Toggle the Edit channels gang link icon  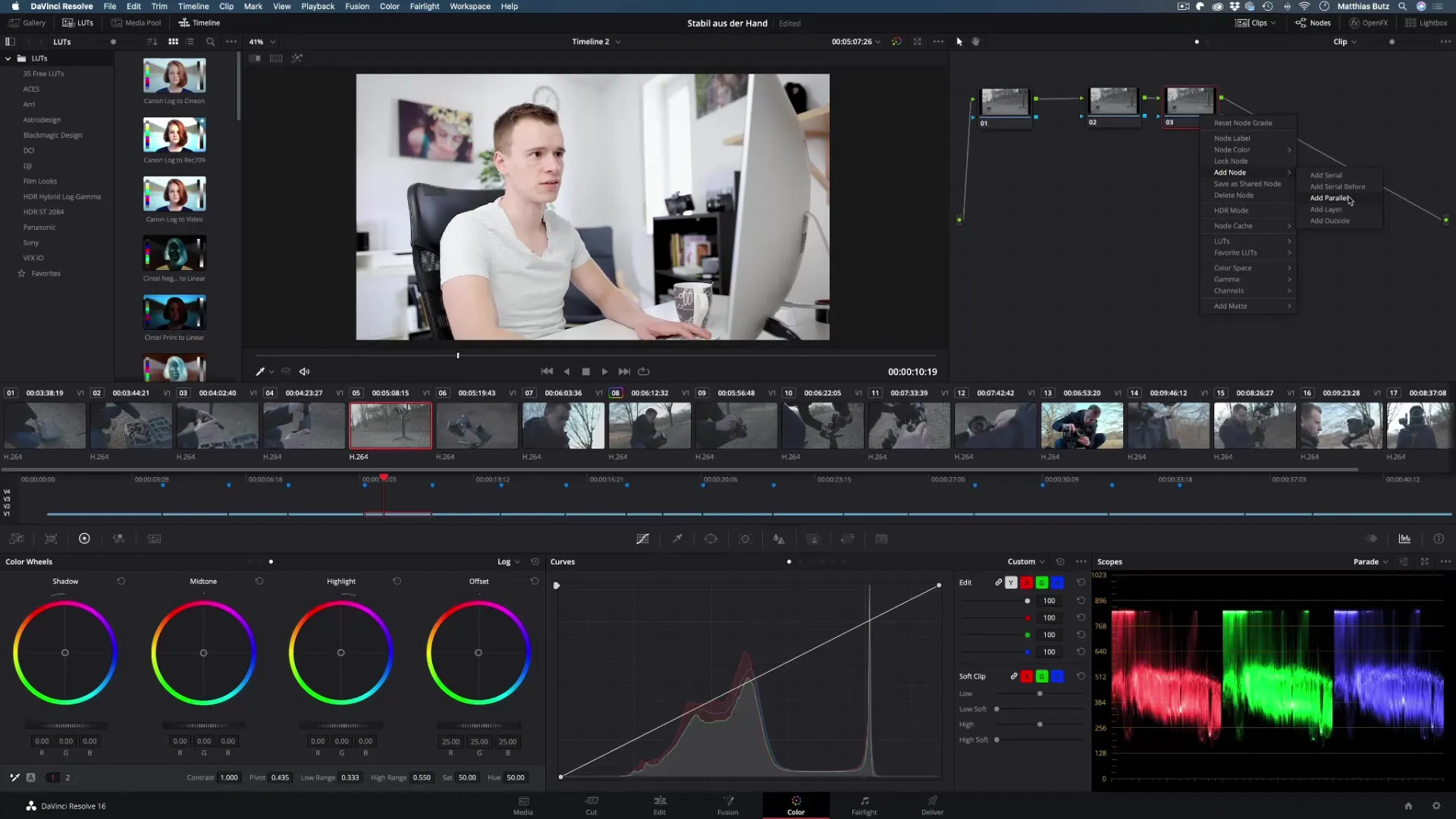998,582
